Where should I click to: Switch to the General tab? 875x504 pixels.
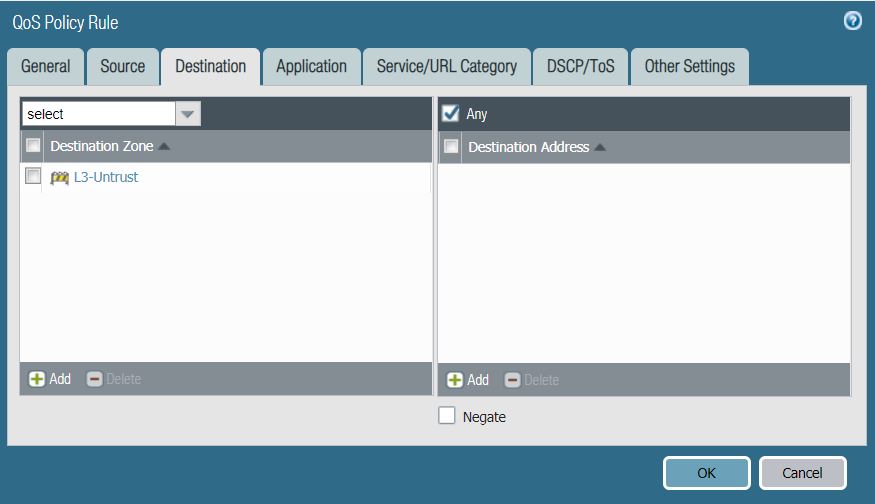pyautogui.click(x=46, y=66)
